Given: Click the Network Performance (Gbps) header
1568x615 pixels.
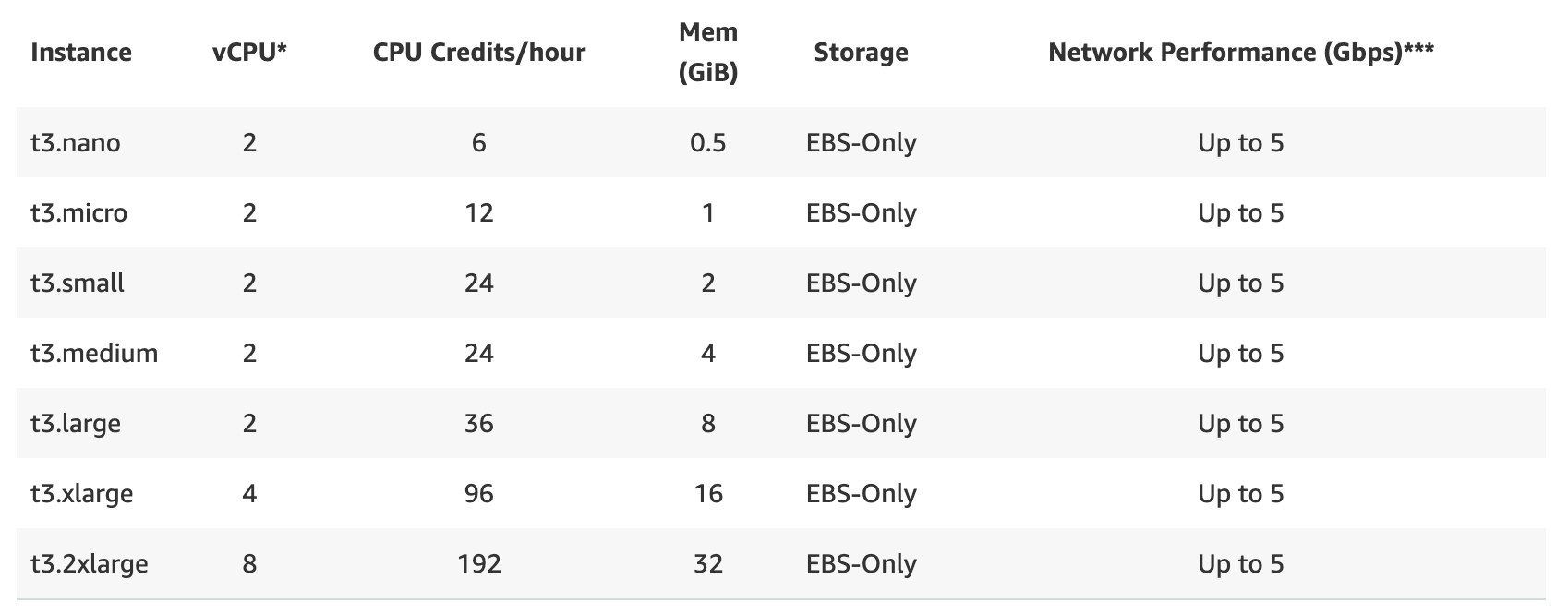Looking at the screenshot, I should click(1240, 53).
